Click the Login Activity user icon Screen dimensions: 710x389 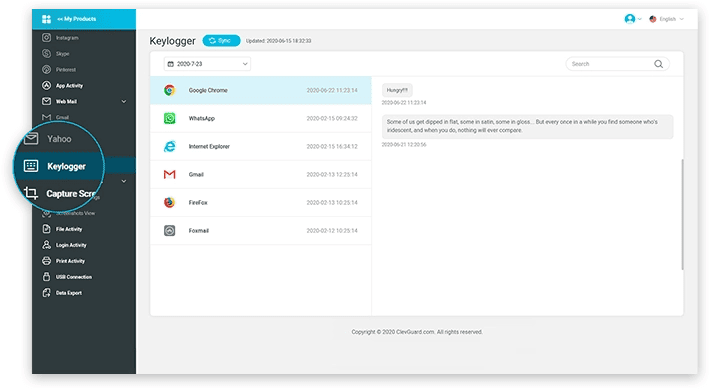click(46, 245)
